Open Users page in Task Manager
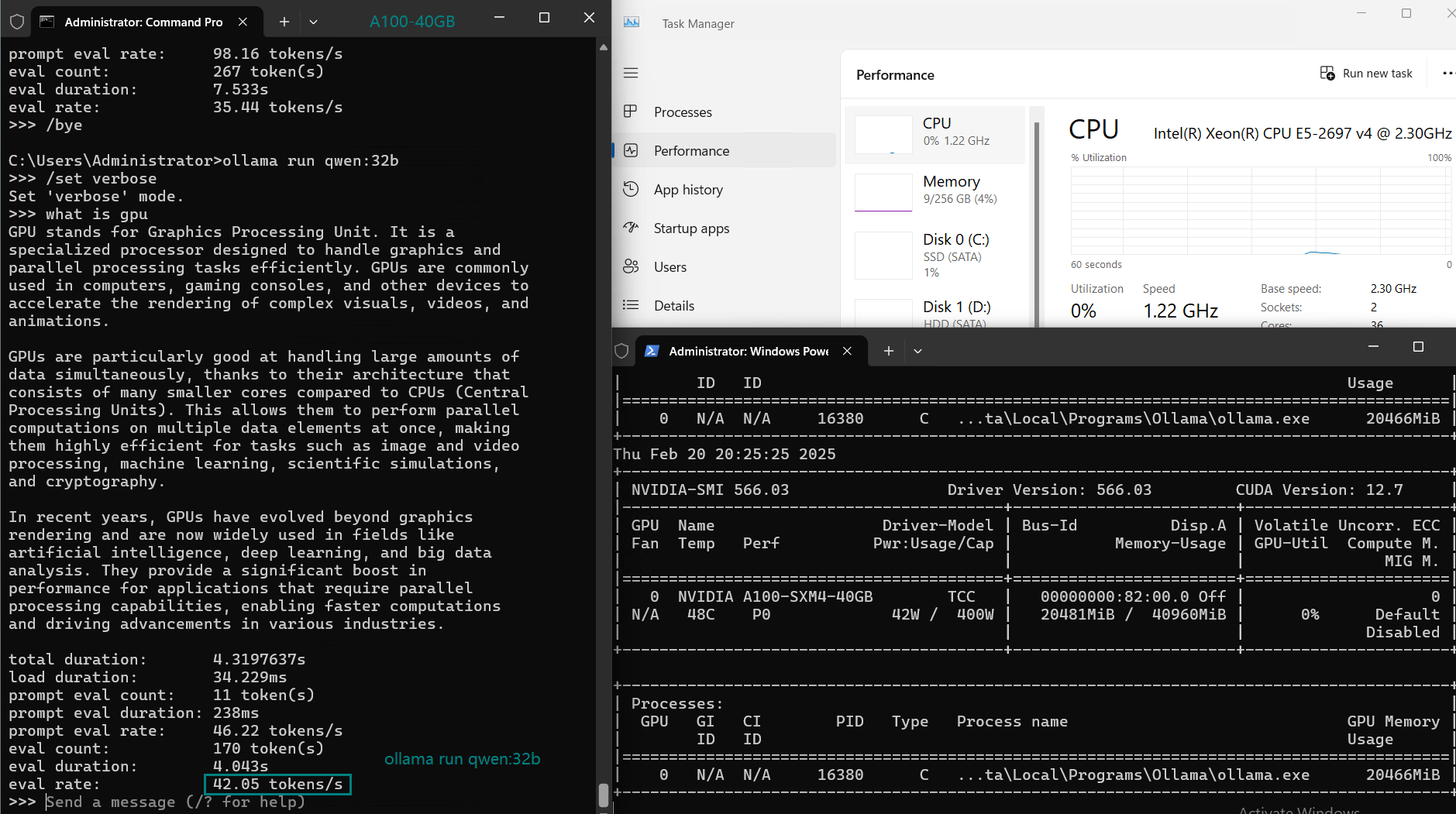This screenshot has width=1456, height=814. (x=725, y=266)
